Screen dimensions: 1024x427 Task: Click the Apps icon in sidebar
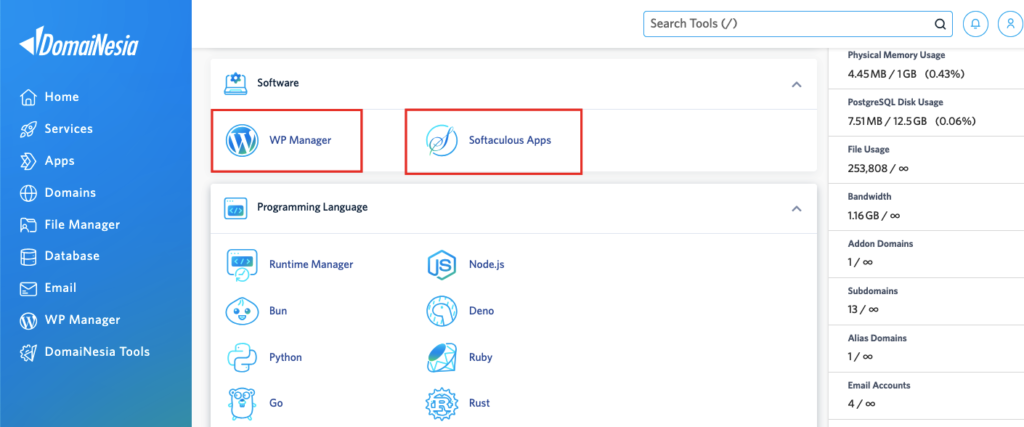coord(28,161)
